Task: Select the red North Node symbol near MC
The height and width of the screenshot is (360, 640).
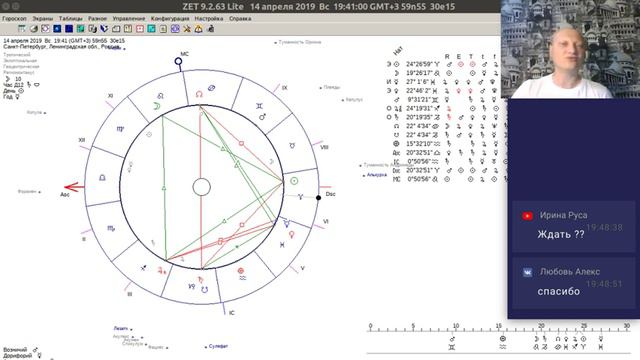Action: [199, 94]
